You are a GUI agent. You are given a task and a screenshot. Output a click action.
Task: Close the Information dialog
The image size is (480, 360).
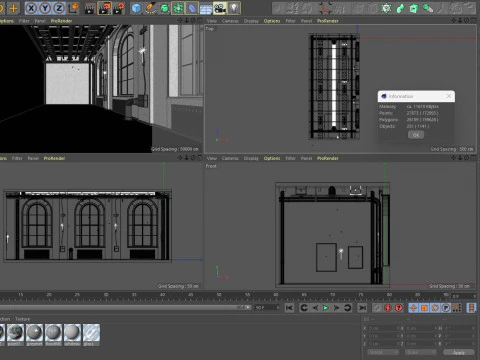449,96
